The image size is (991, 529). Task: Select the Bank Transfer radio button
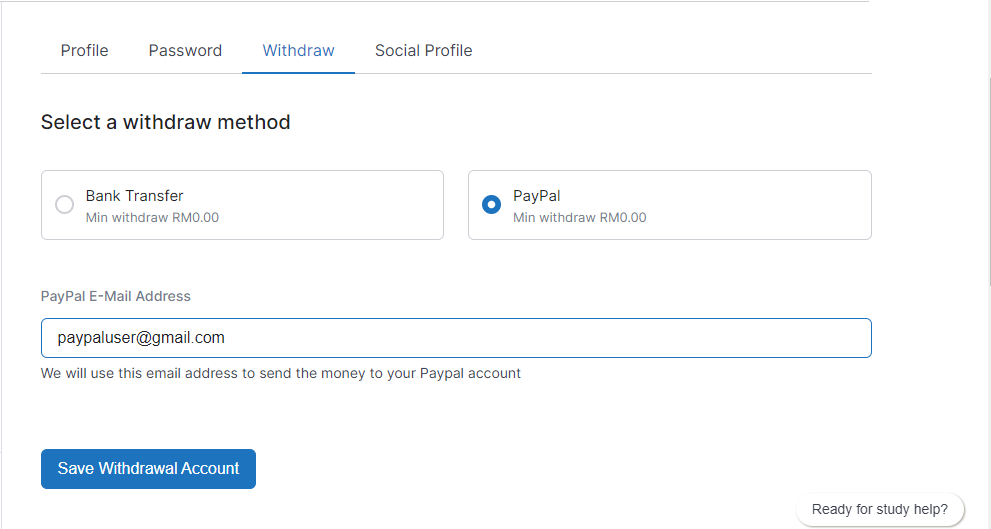point(64,205)
